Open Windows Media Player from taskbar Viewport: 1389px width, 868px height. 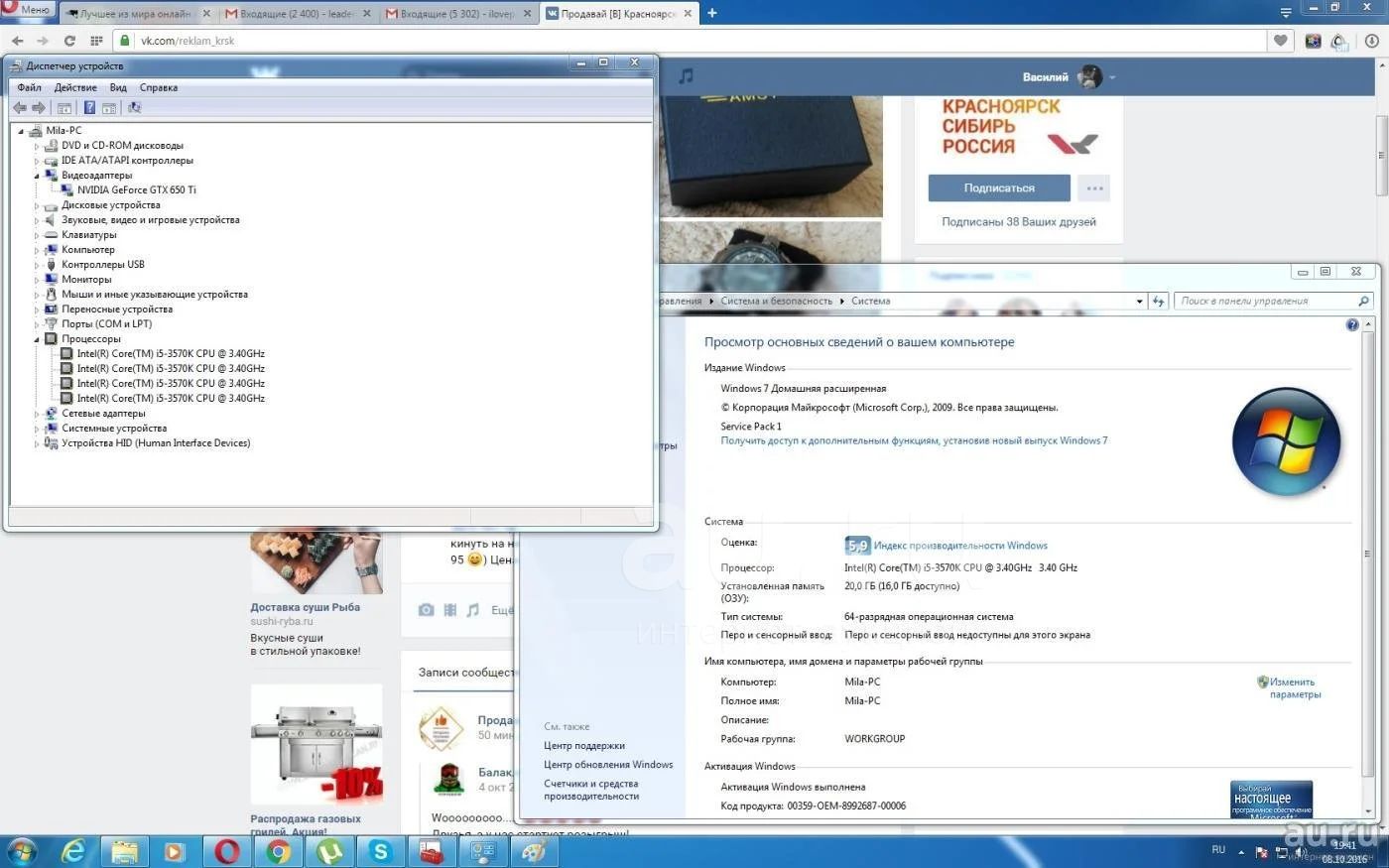click(176, 851)
